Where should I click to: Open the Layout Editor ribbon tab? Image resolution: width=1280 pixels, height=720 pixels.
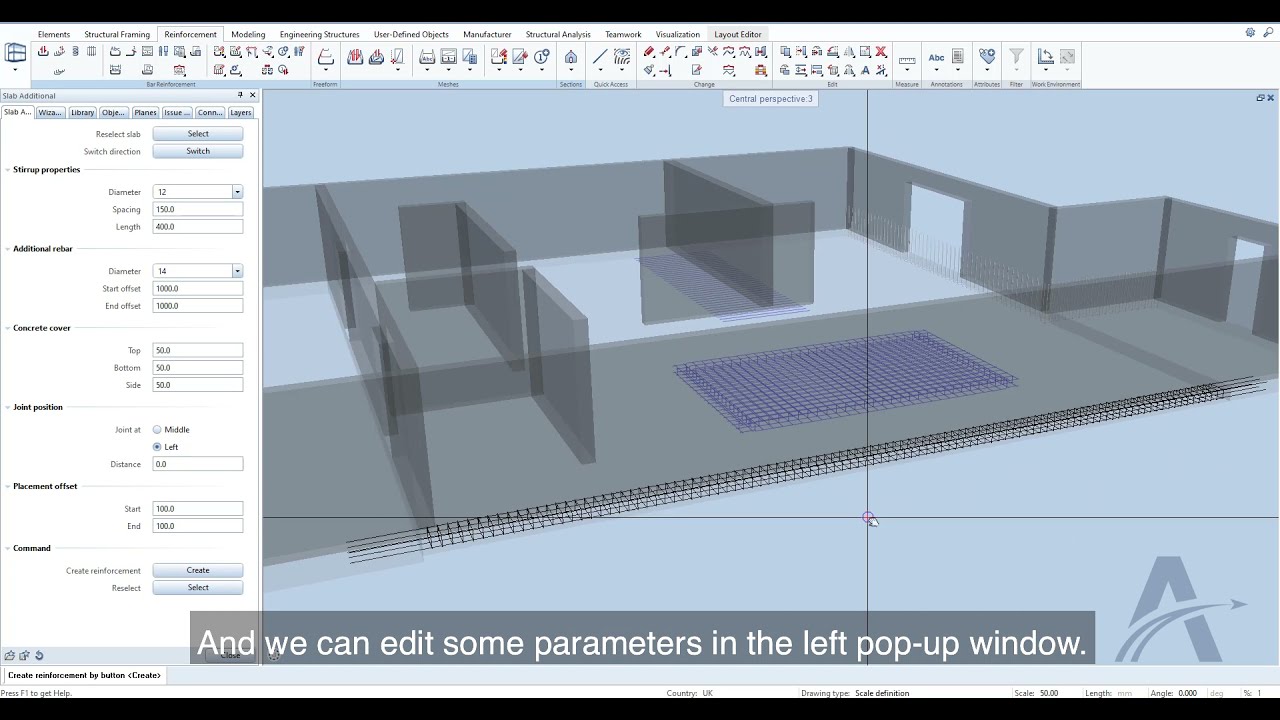(x=738, y=34)
